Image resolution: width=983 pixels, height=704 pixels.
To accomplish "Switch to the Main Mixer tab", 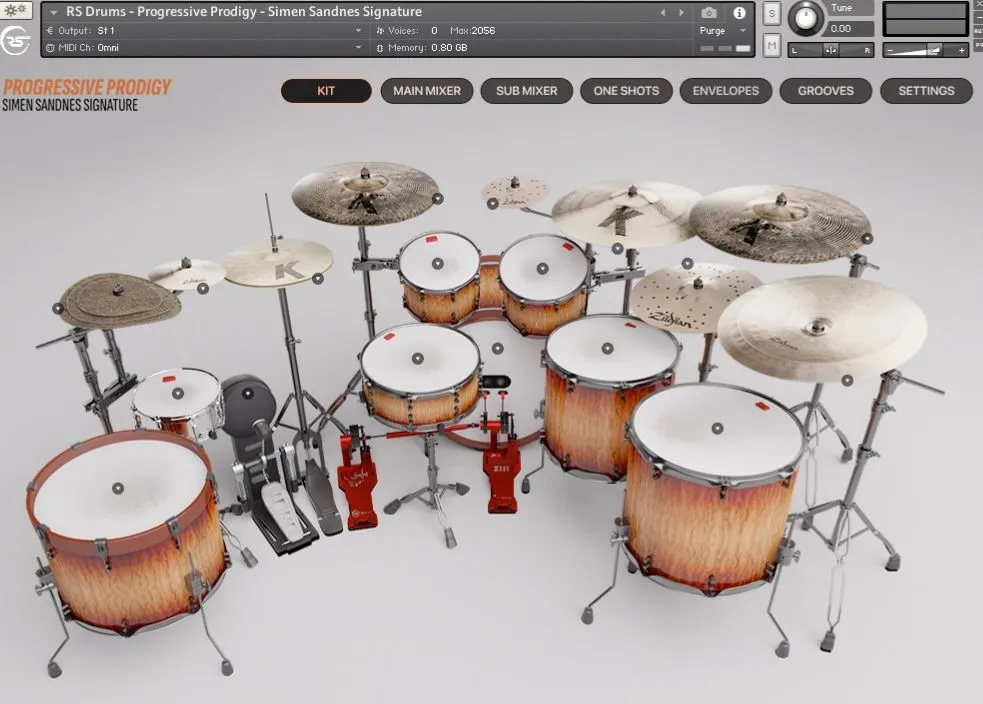I will [x=426, y=91].
